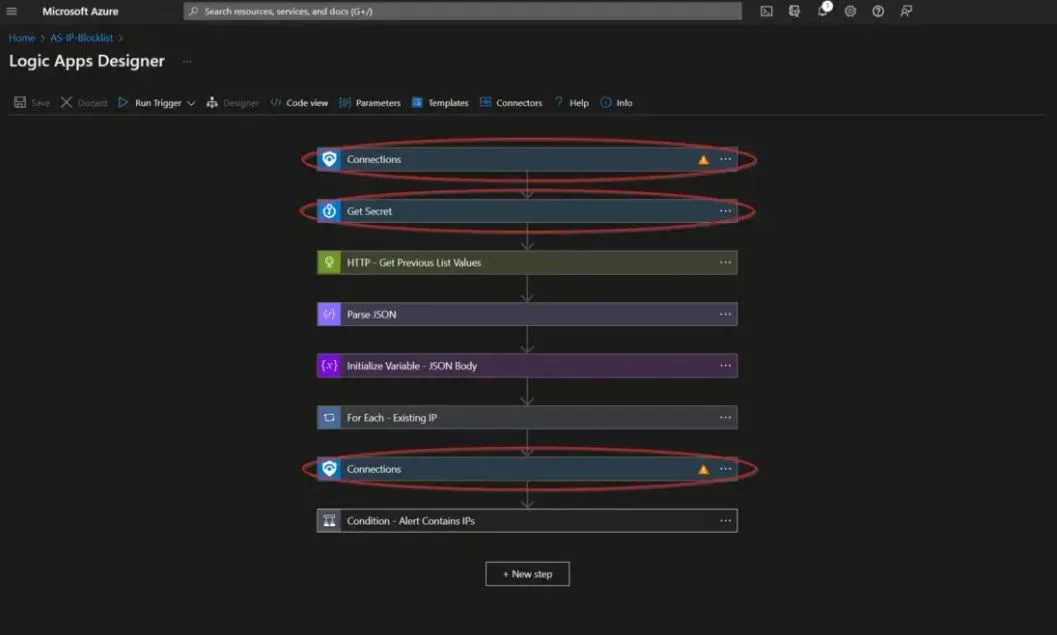Click the Initialize Variable curly-braces icon
1057x635 pixels.
pyautogui.click(x=329, y=365)
